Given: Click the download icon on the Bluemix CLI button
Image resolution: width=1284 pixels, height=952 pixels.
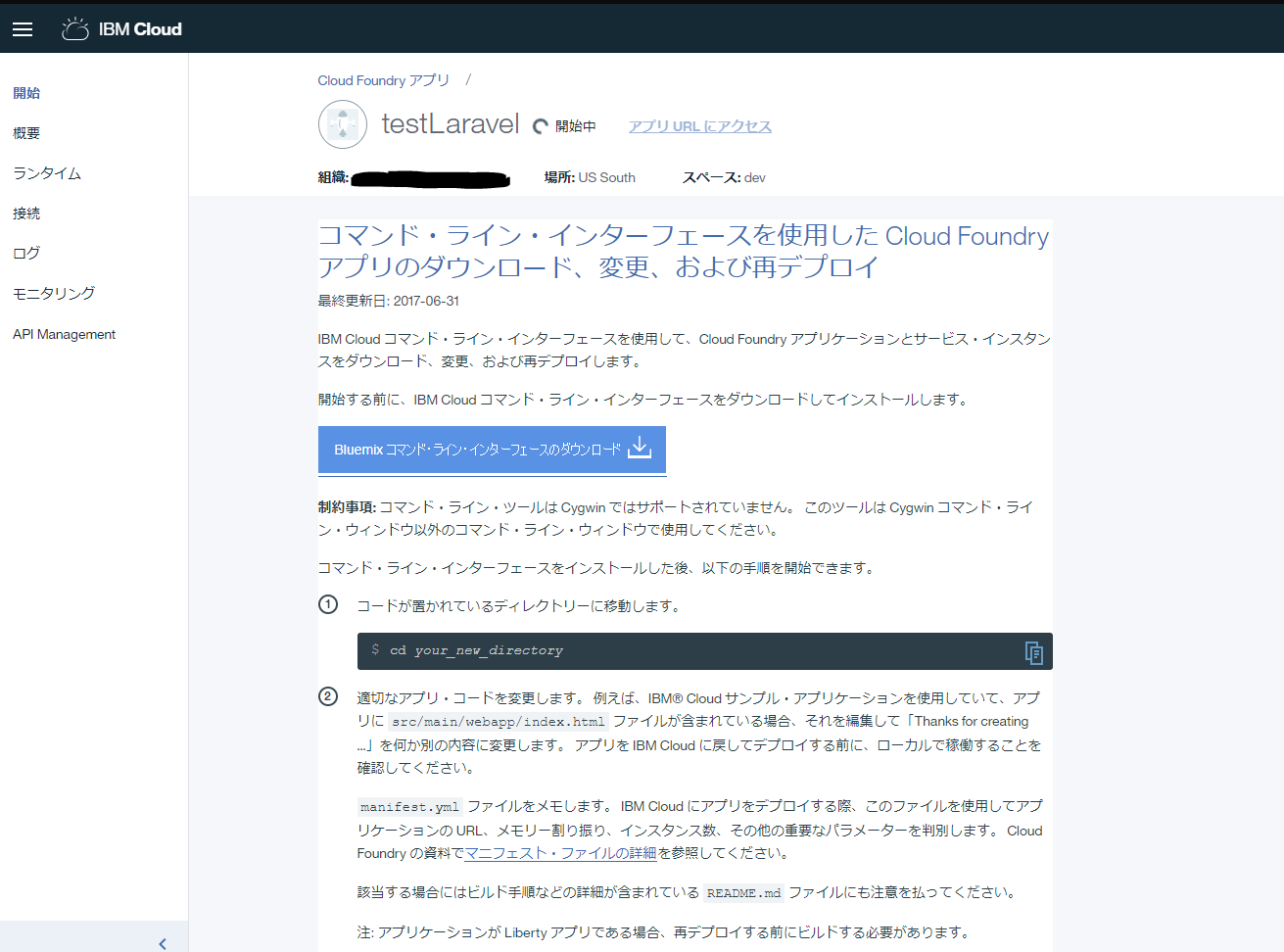Looking at the screenshot, I should pos(640,449).
